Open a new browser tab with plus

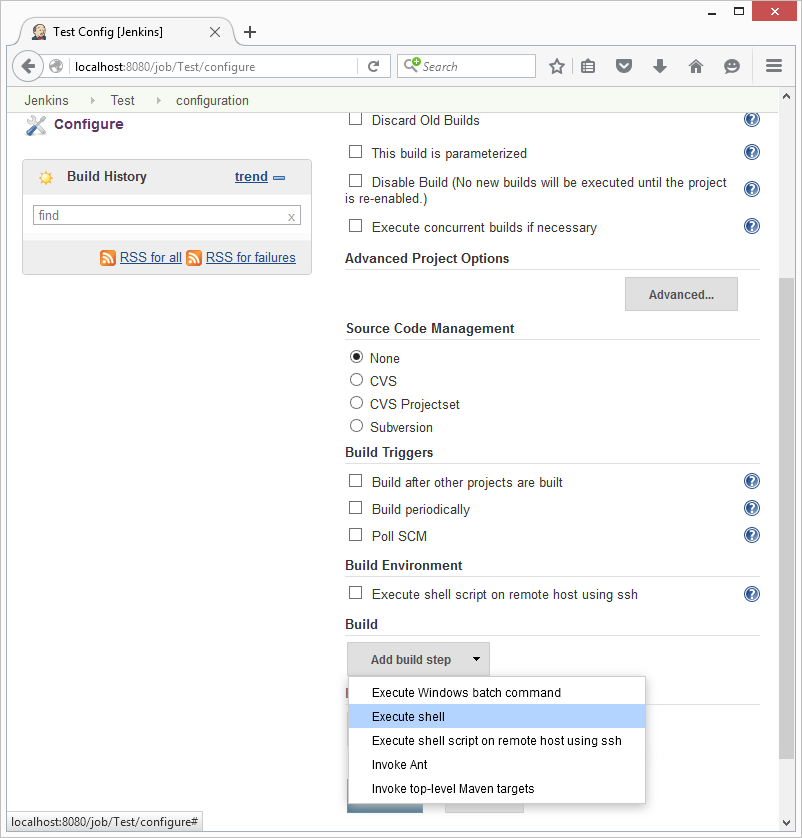pyautogui.click(x=250, y=32)
